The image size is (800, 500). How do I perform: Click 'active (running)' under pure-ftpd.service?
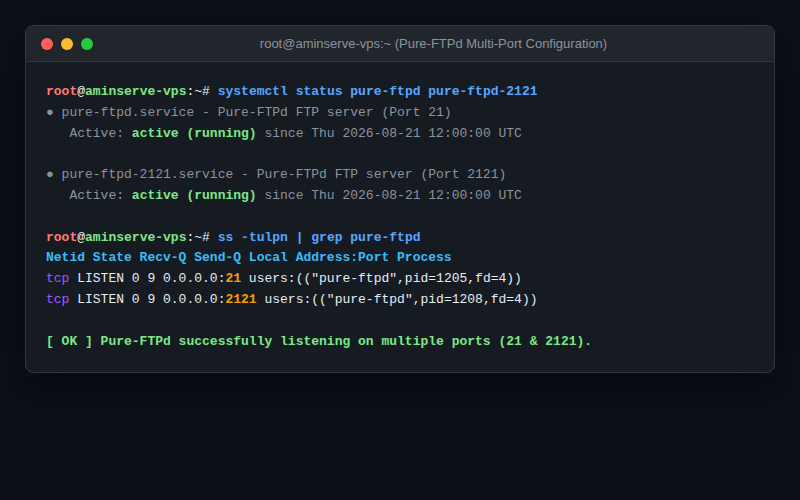click(x=194, y=133)
